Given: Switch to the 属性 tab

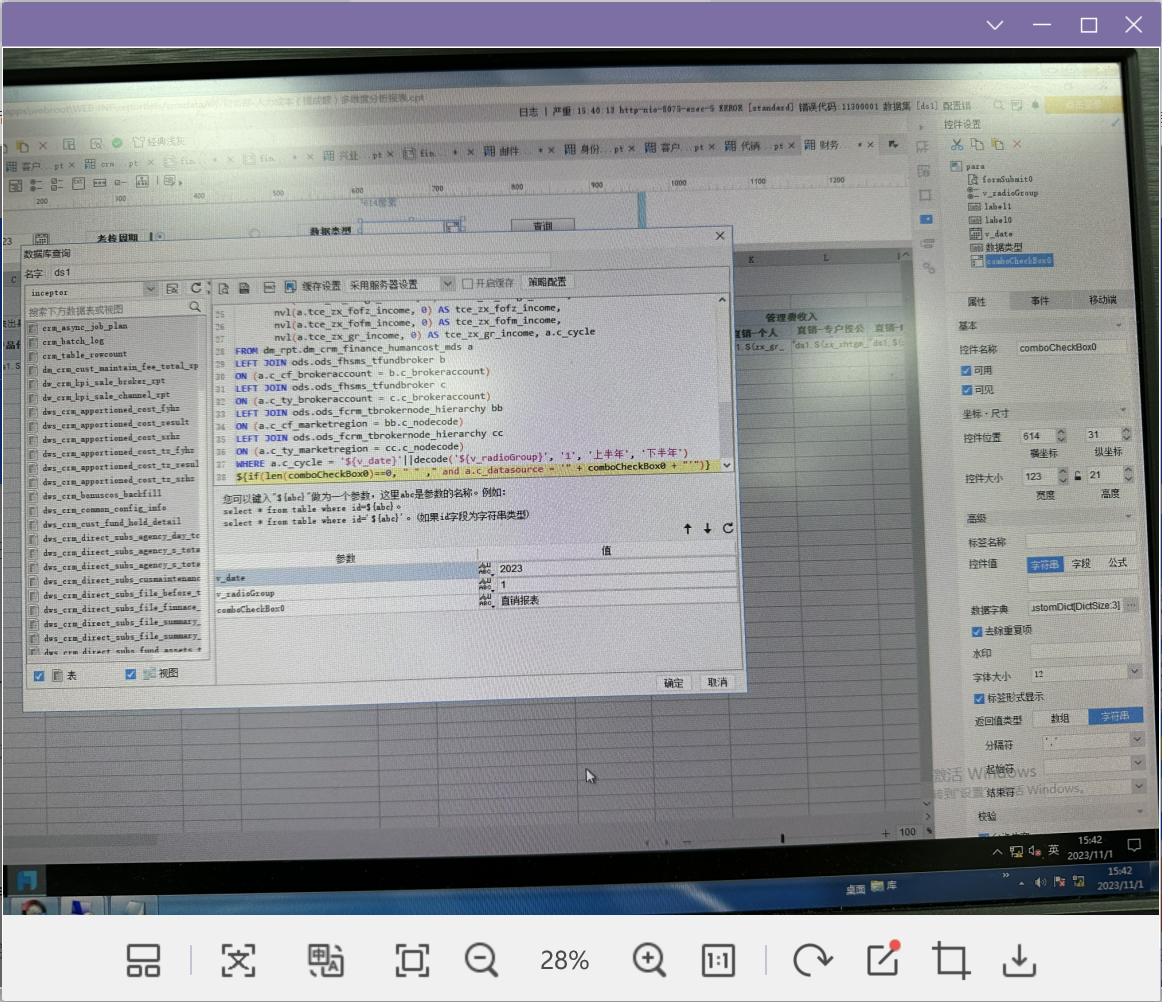Looking at the screenshot, I should [x=977, y=301].
